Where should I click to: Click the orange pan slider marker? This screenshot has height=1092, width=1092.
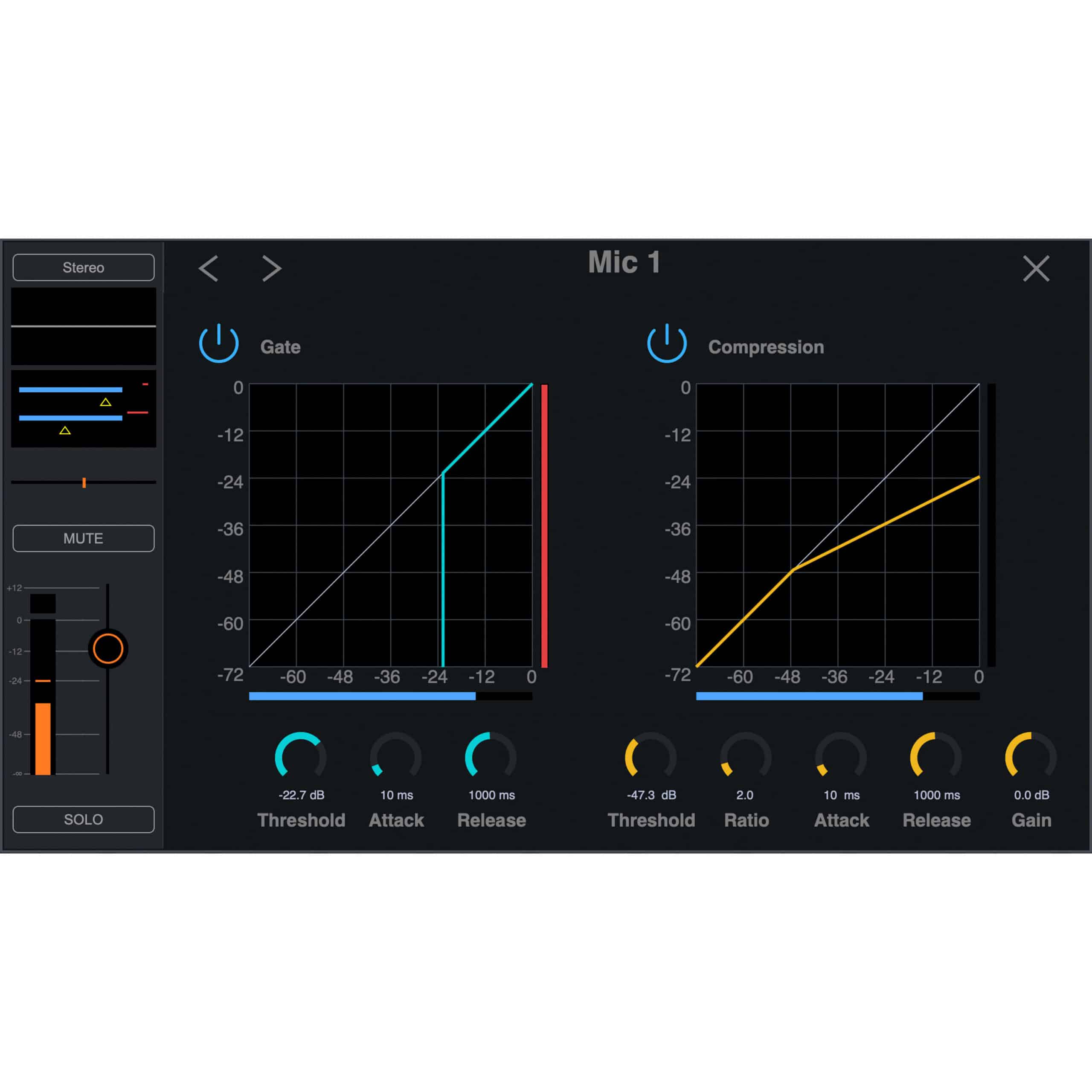pyautogui.click(x=84, y=482)
